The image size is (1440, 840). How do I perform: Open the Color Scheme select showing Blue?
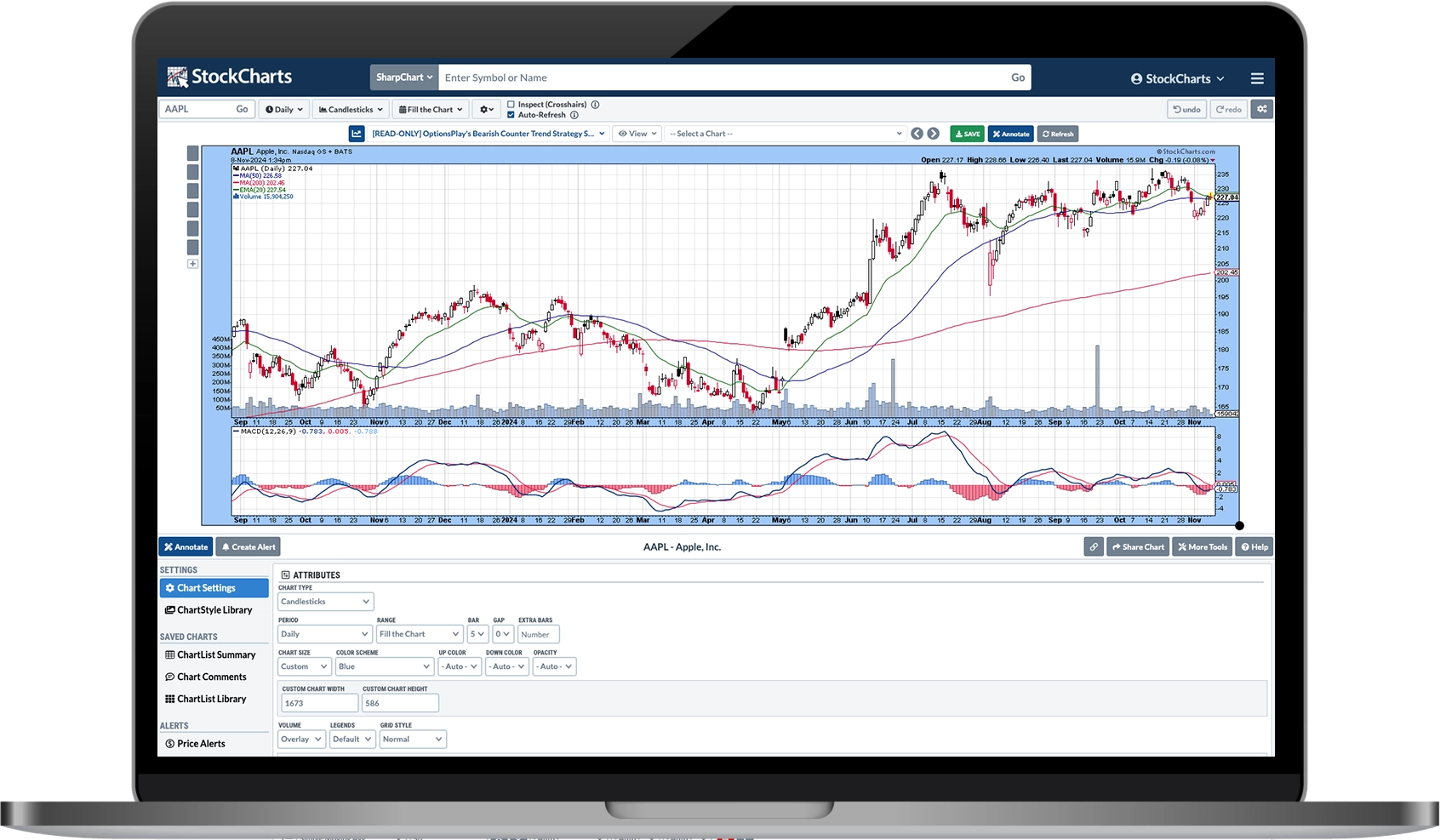pyautogui.click(x=384, y=666)
